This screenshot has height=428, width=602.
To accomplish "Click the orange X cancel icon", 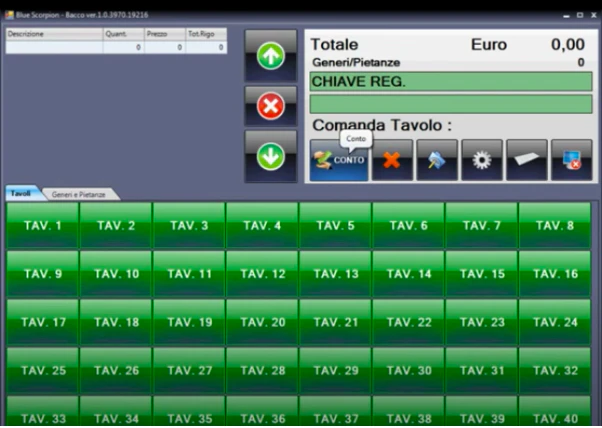I will click(x=392, y=160).
